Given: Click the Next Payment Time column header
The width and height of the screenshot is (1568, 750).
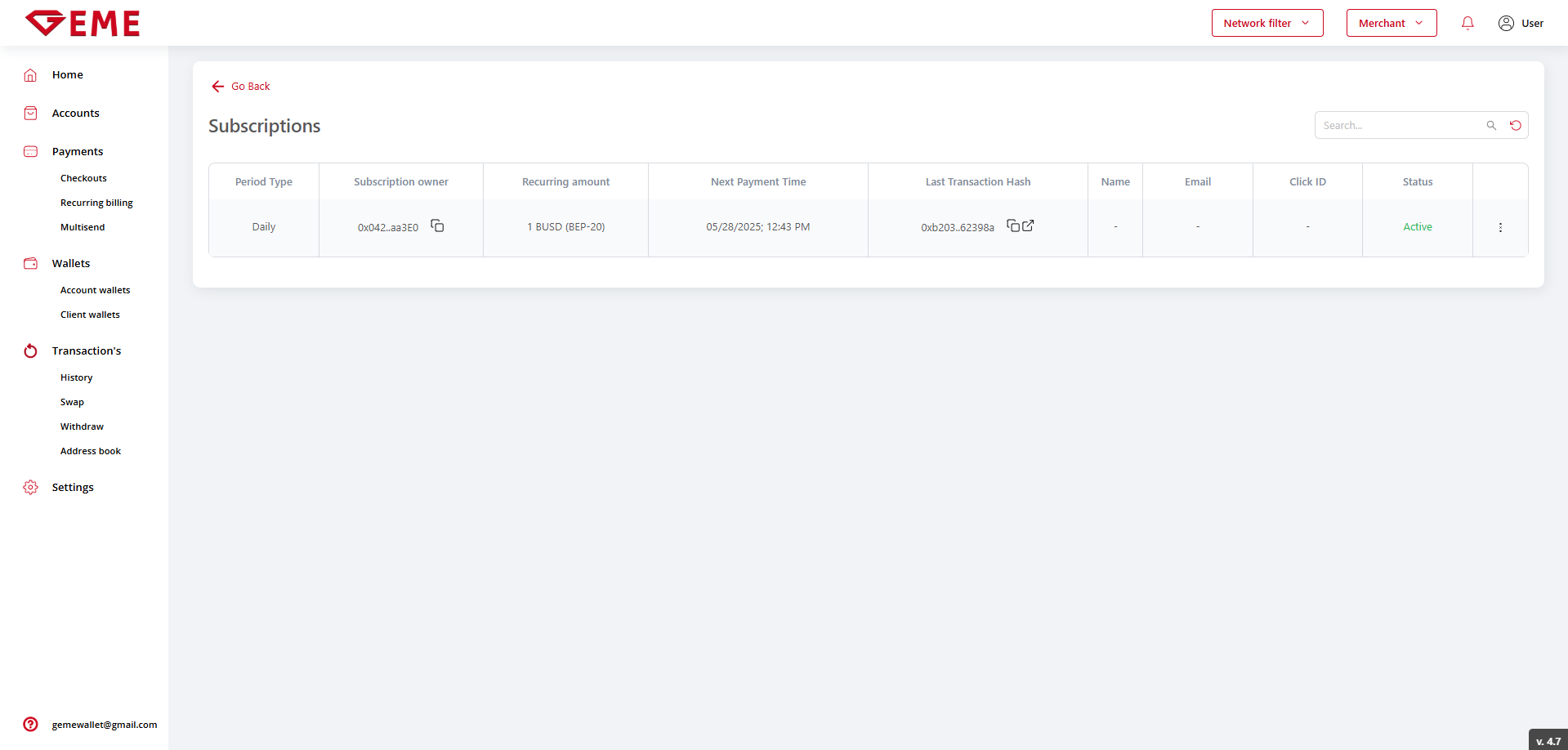Looking at the screenshot, I should click(x=757, y=181).
